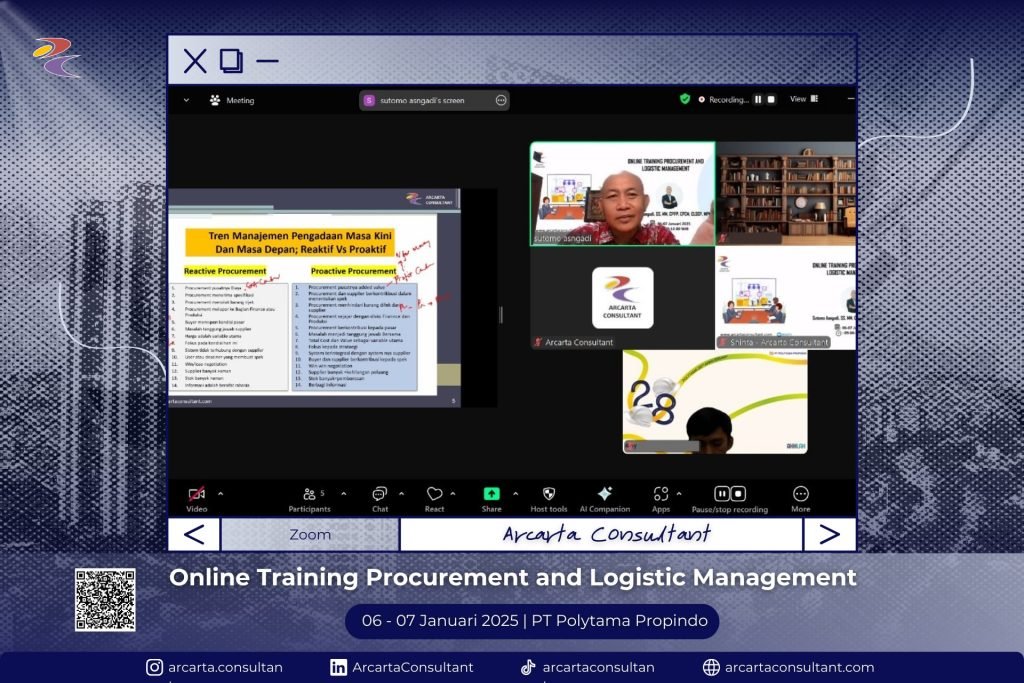Select sutomo asngadi's video thumbnail

coord(622,193)
